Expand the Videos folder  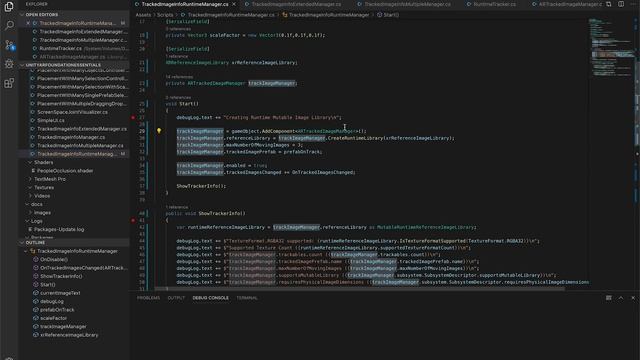click(x=30, y=196)
